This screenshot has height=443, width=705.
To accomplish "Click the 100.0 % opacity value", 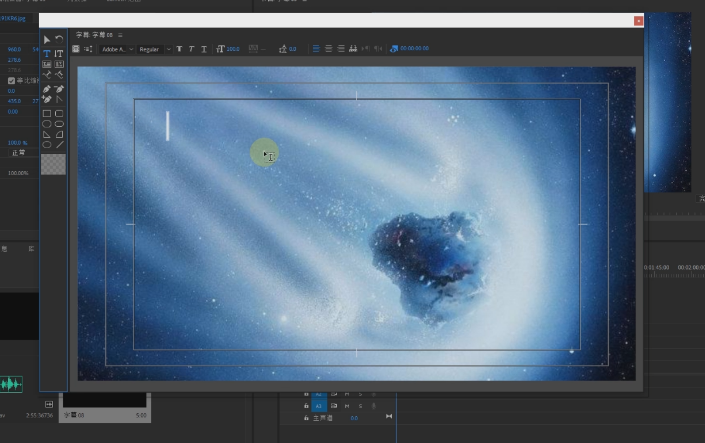I will tap(18, 143).
